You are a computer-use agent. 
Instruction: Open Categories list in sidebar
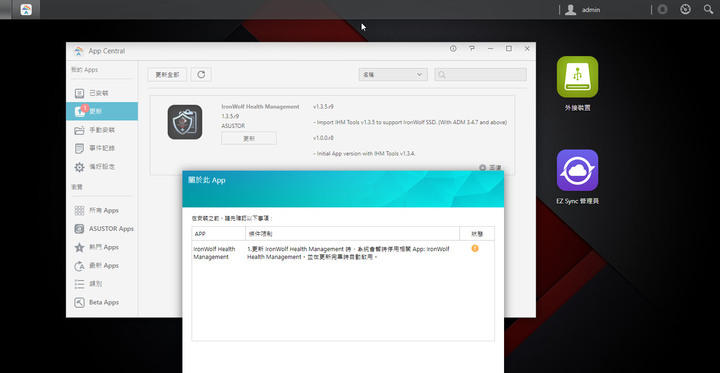point(102,284)
